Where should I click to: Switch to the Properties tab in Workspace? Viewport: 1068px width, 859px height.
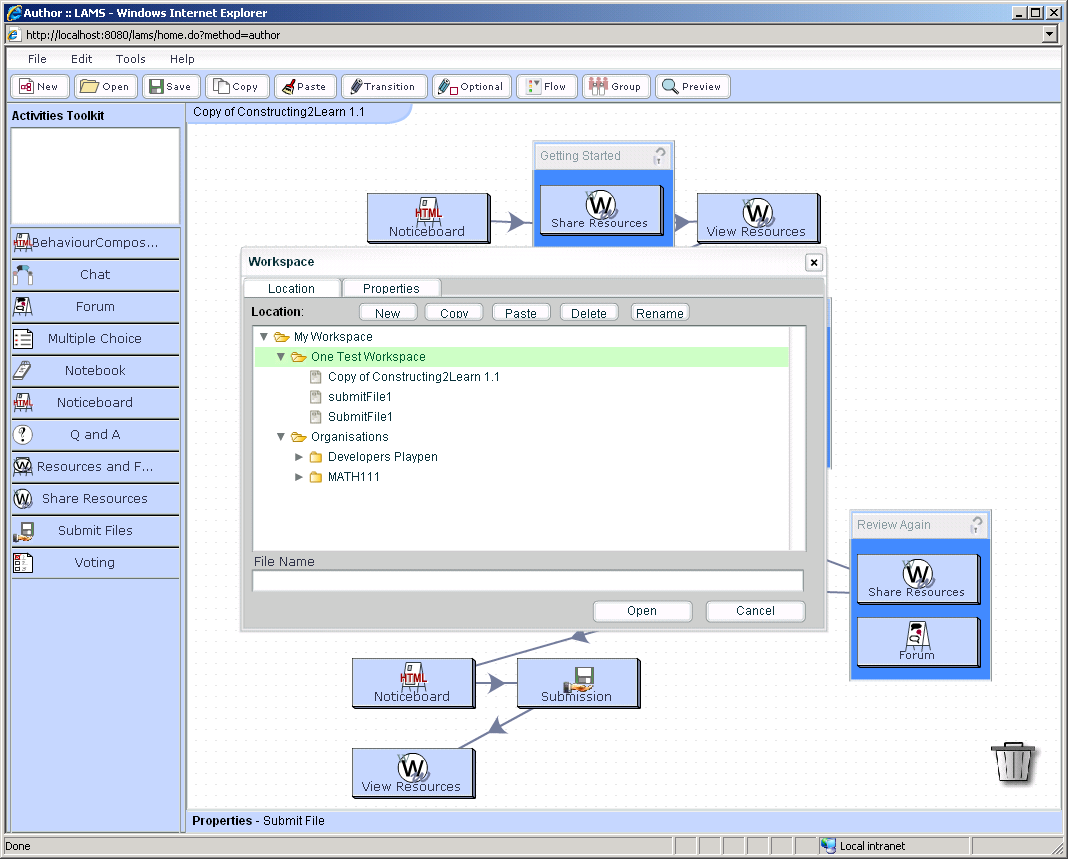(x=391, y=288)
